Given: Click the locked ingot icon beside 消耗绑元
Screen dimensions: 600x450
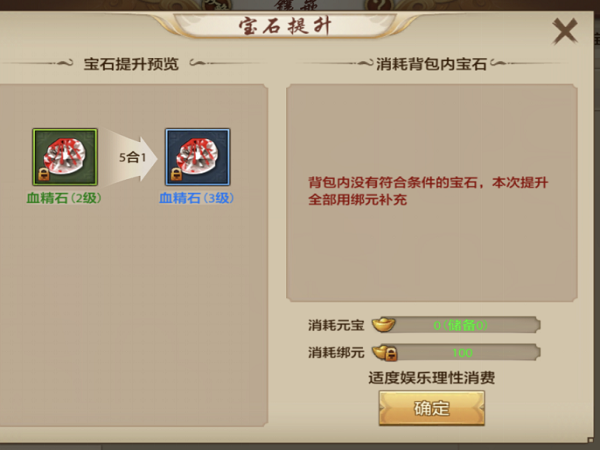Looking at the screenshot, I should point(385,352).
